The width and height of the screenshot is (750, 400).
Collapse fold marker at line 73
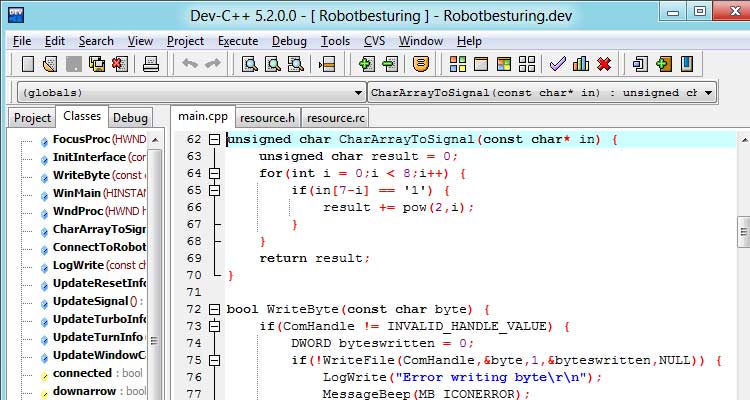[x=214, y=326]
